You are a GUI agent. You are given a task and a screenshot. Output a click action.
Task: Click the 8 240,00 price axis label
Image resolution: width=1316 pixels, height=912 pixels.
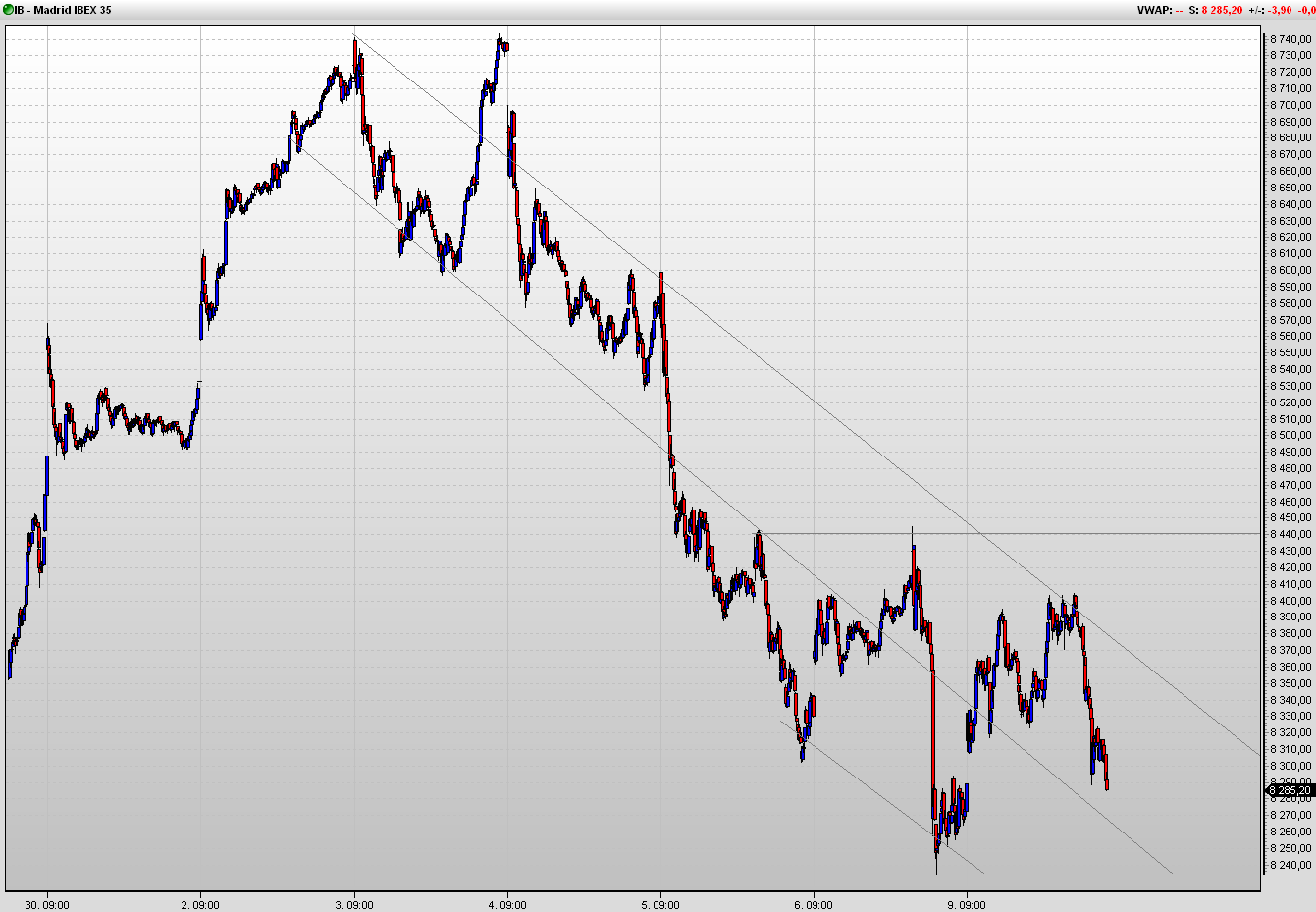point(1290,865)
